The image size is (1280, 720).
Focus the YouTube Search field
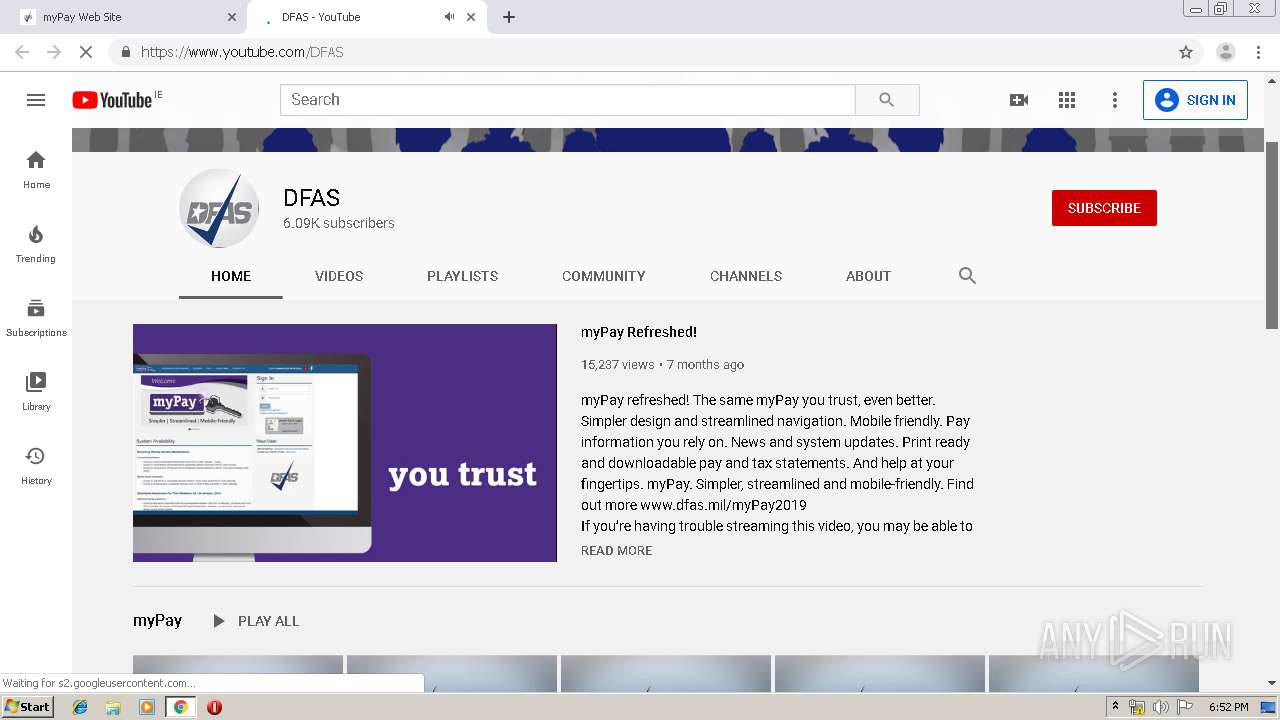(567, 100)
